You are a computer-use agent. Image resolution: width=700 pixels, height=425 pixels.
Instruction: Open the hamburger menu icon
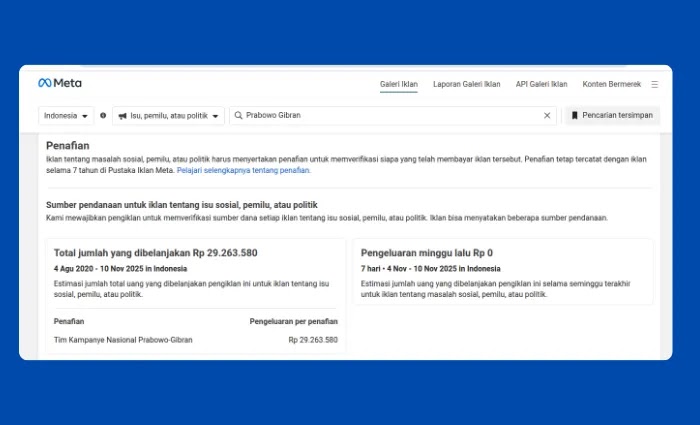[x=654, y=84]
